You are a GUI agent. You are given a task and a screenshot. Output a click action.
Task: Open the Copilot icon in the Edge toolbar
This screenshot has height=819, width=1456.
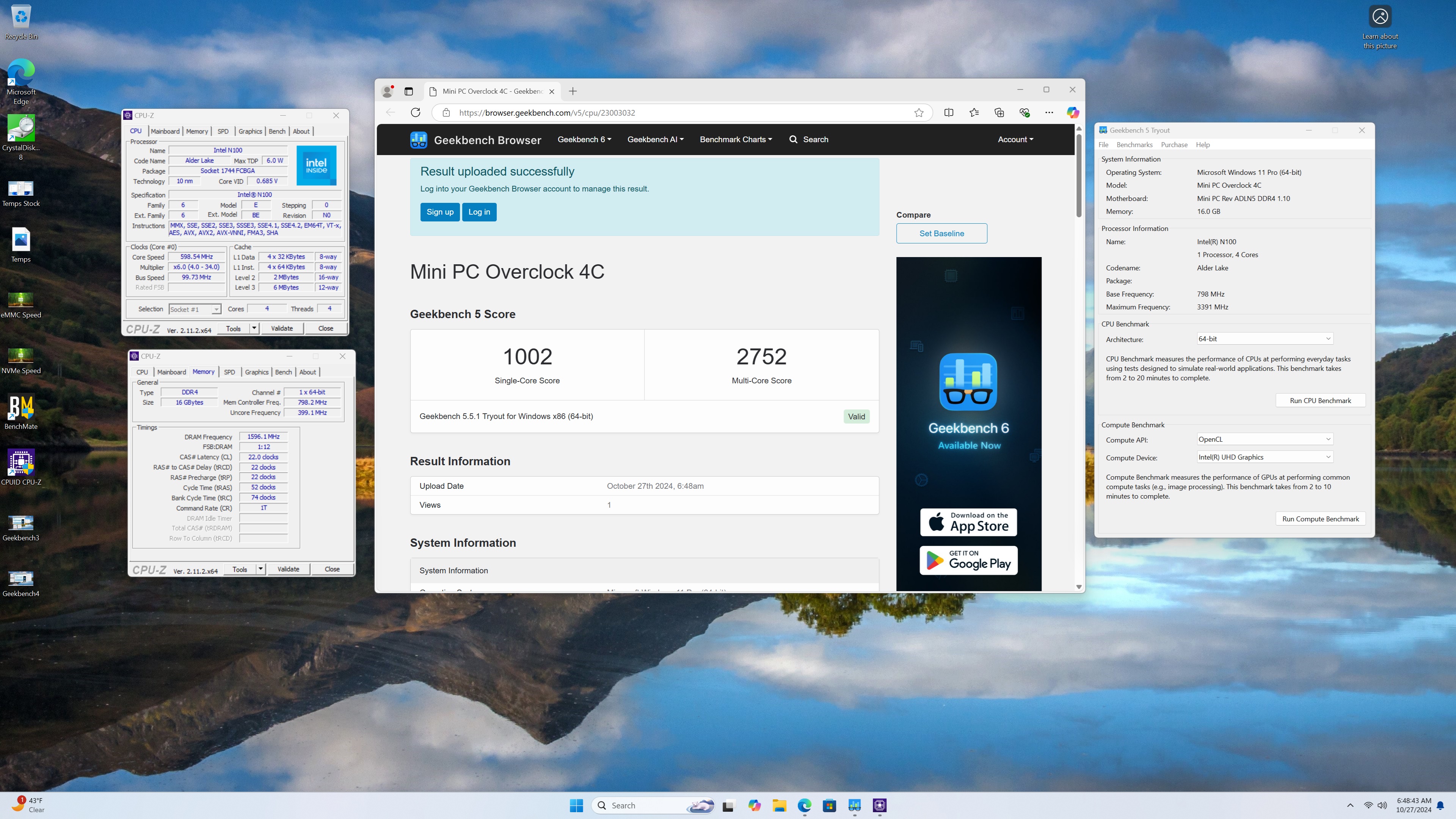(x=1072, y=113)
